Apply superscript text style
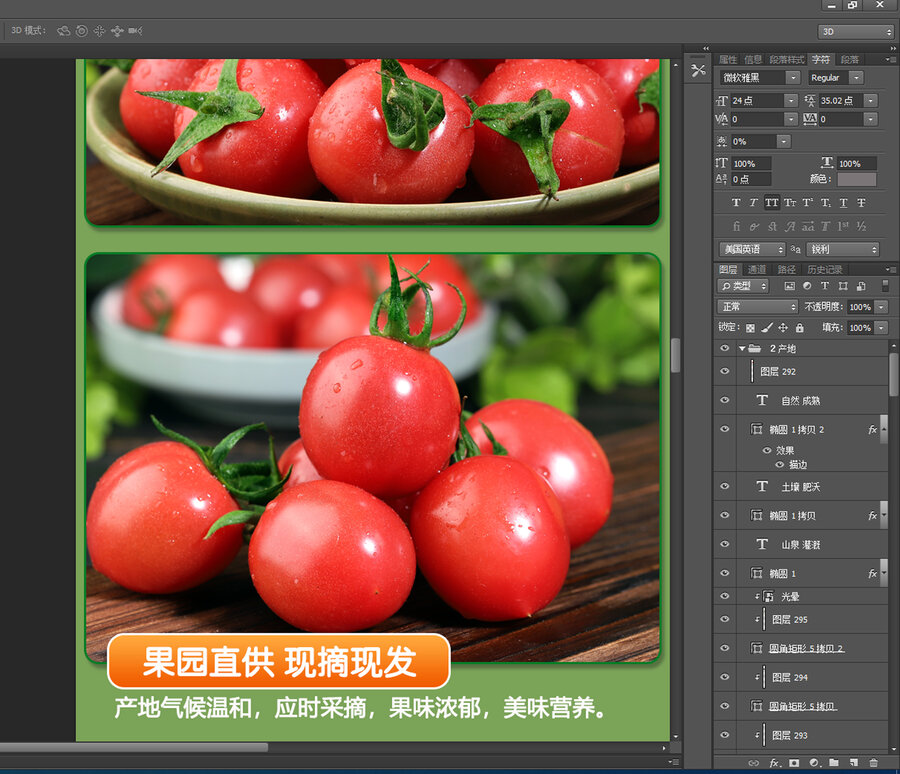The image size is (900, 774). [x=808, y=203]
